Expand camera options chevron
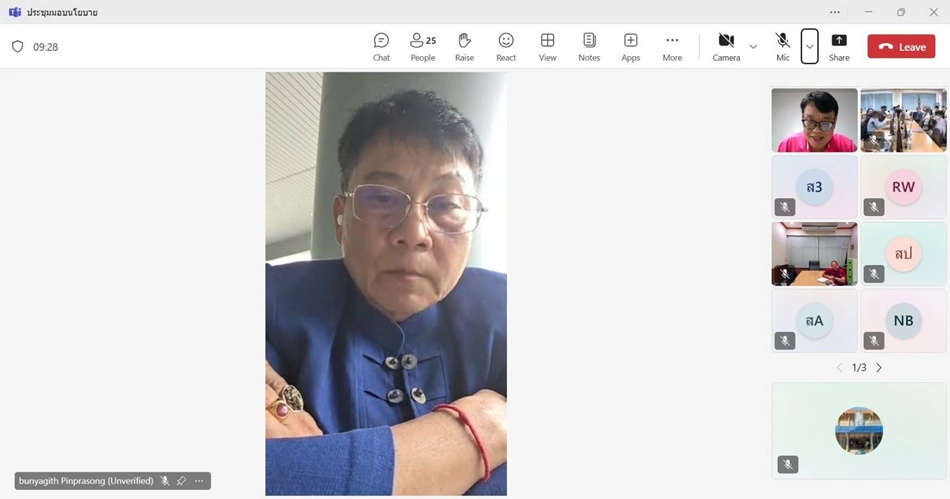 [x=753, y=47]
